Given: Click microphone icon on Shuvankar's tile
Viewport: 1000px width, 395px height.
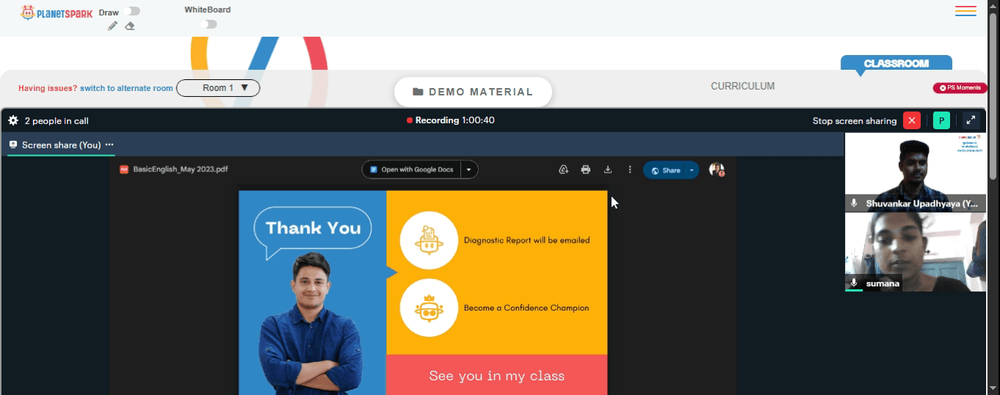Looking at the screenshot, I should [x=854, y=203].
